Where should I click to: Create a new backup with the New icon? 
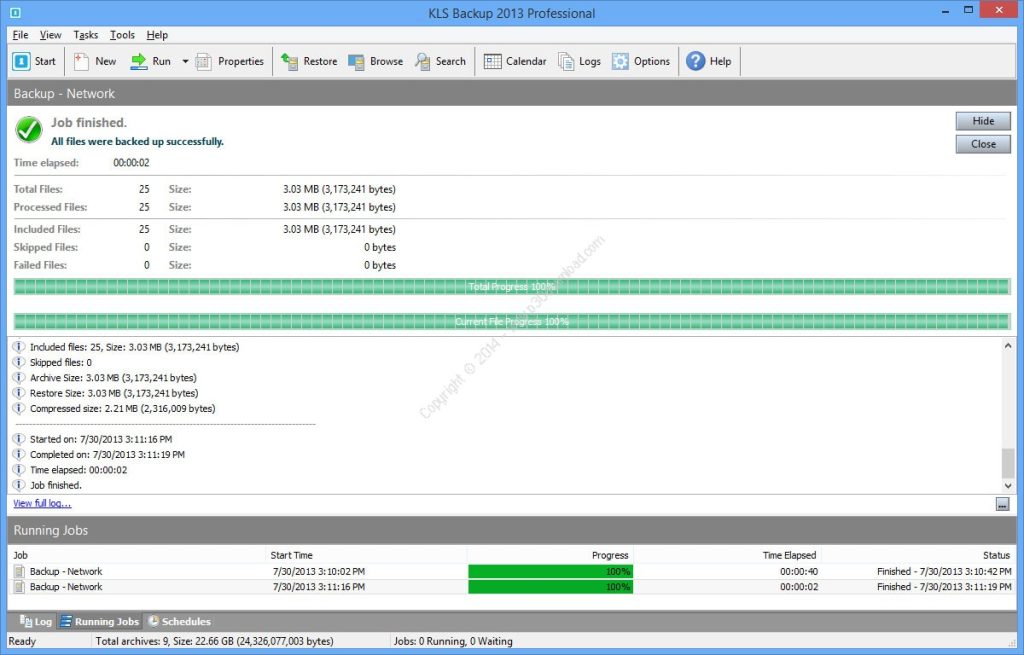(x=94, y=61)
